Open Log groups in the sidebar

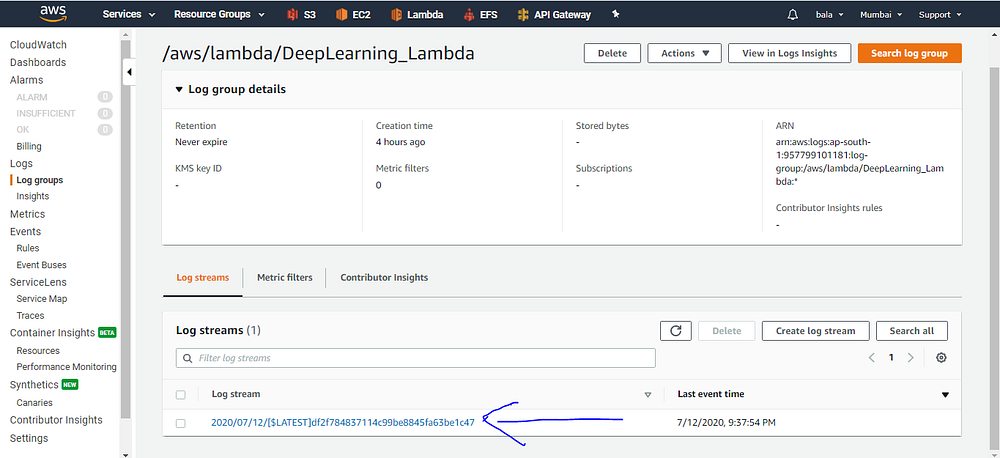click(x=40, y=180)
